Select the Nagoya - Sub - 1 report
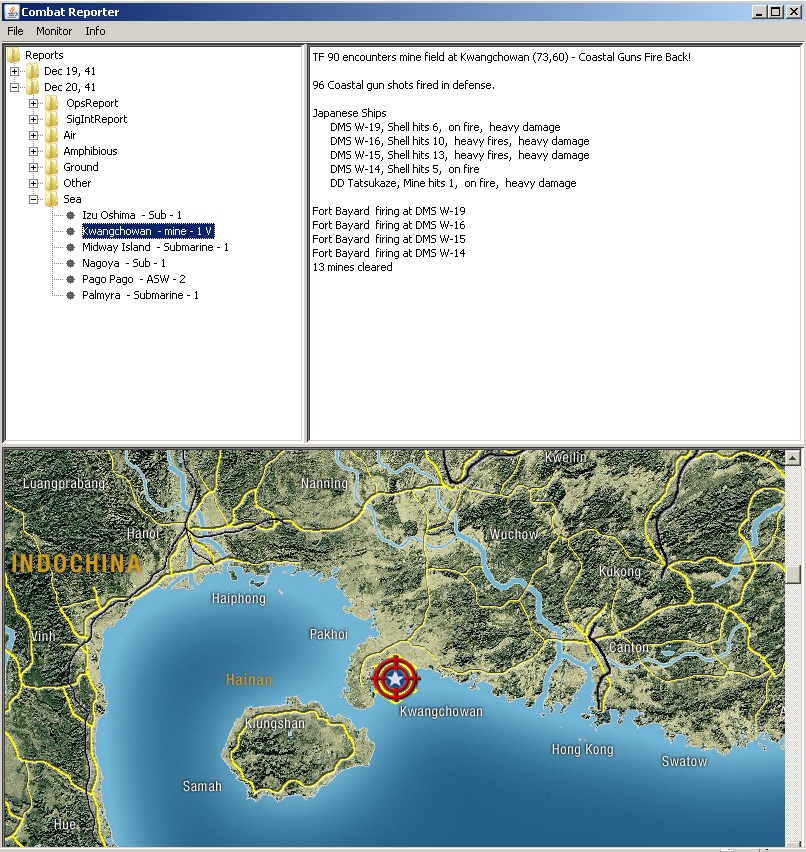The image size is (806, 852). 124,264
